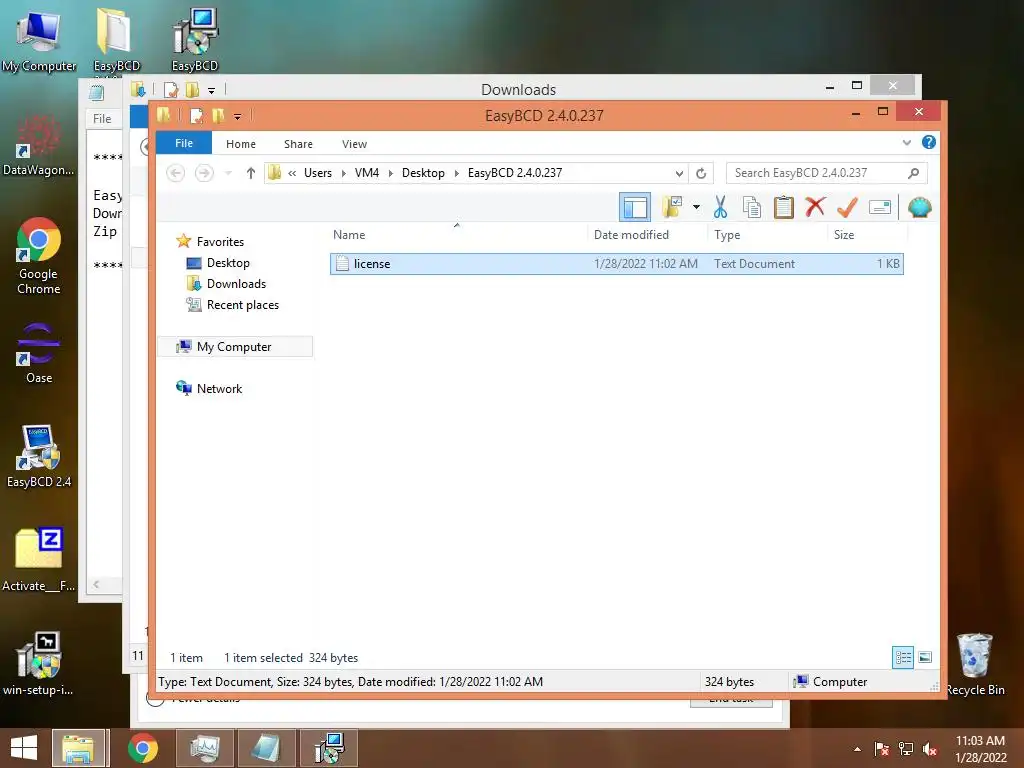Click the red X Delete icon

pyautogui.click(x=814, y=207)
